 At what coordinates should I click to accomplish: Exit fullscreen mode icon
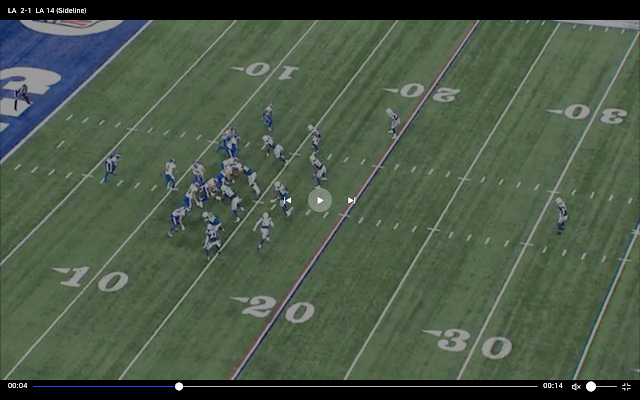click(x=626, y=387)
